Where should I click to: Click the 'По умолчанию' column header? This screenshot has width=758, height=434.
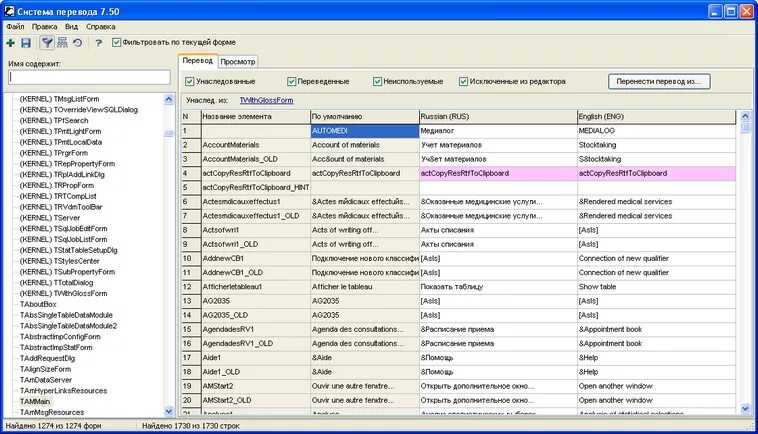364,116
